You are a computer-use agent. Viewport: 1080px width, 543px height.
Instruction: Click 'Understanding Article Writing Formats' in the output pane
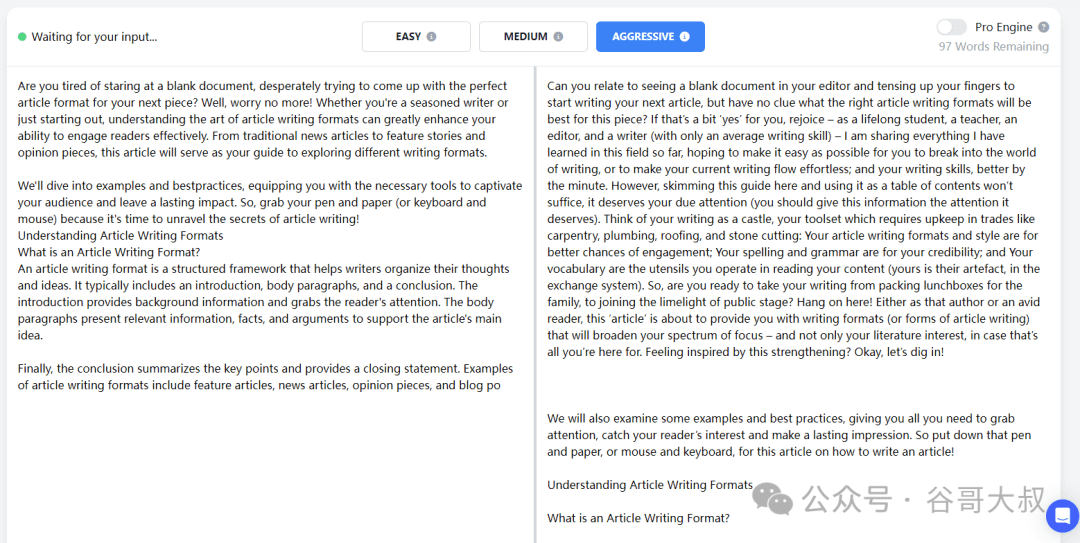[650, 484]
